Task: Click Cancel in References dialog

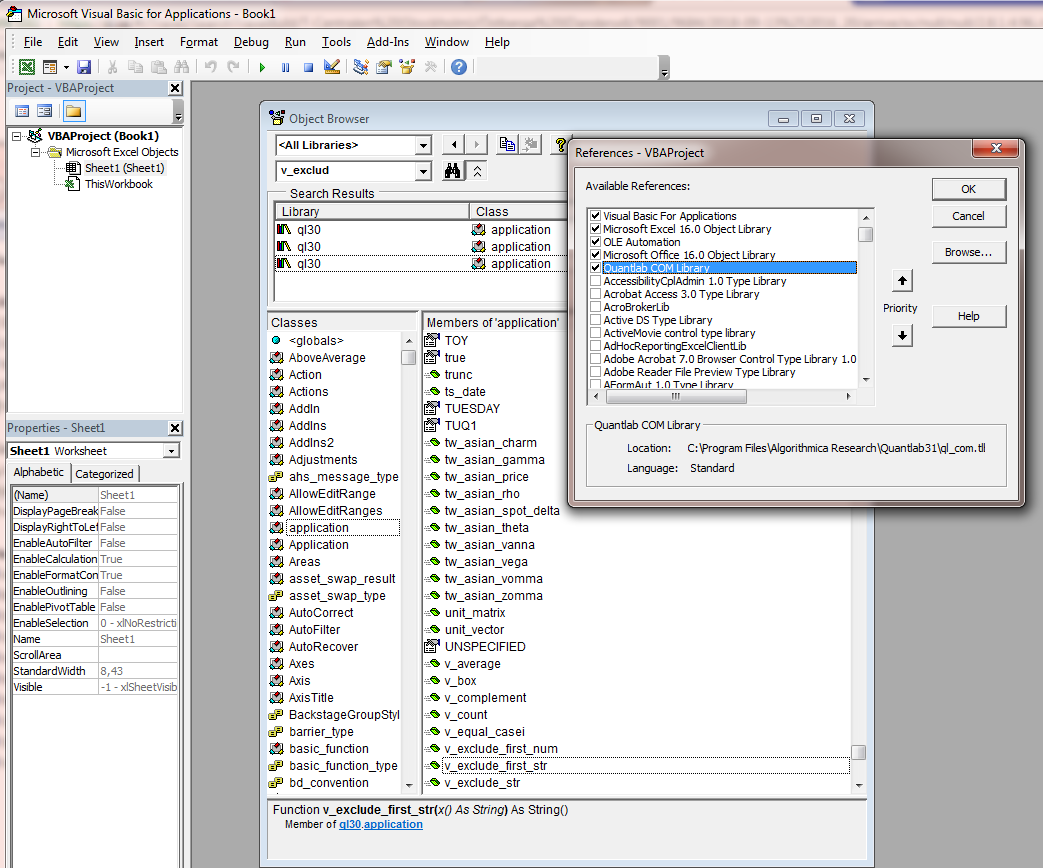Action: [x=968, y=216]
